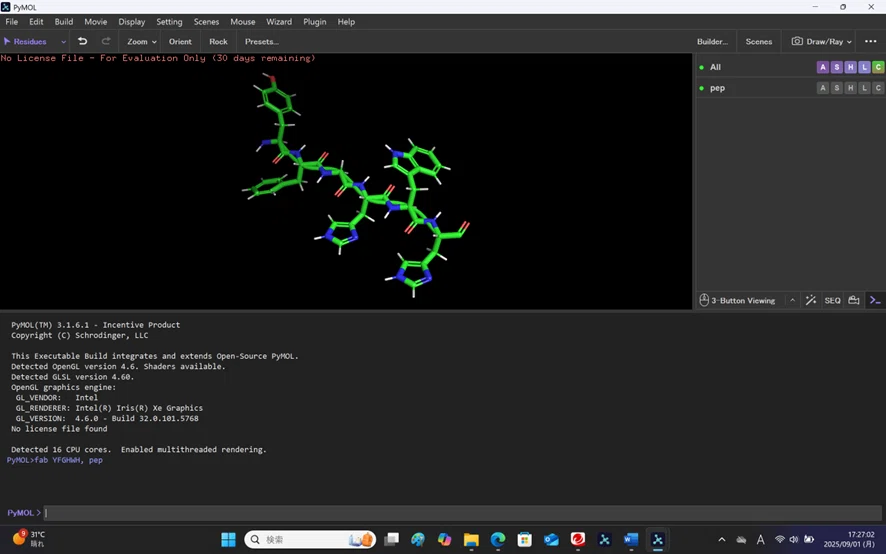
Task: Toggle visibility of the pep object
Action: pyautogui.click(x=702, y=88)
